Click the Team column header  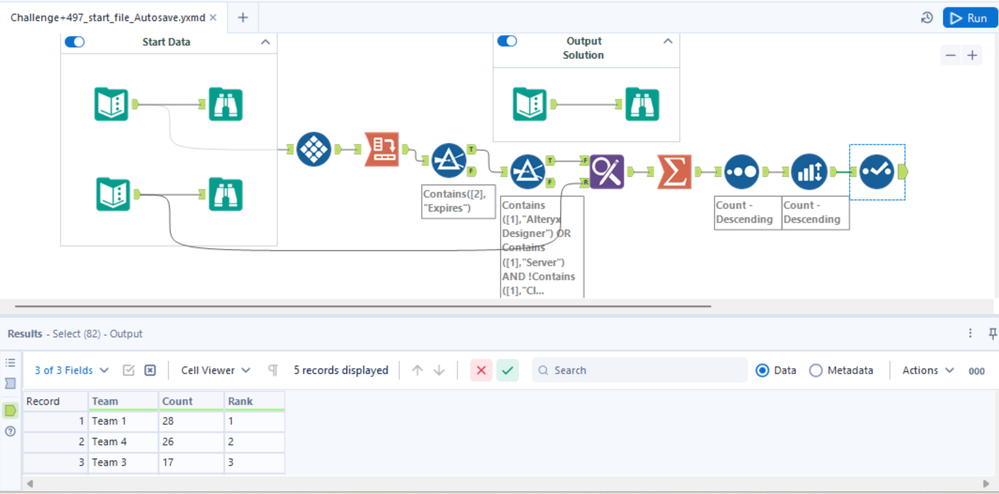pyautogui.click(x=123, y=402)
